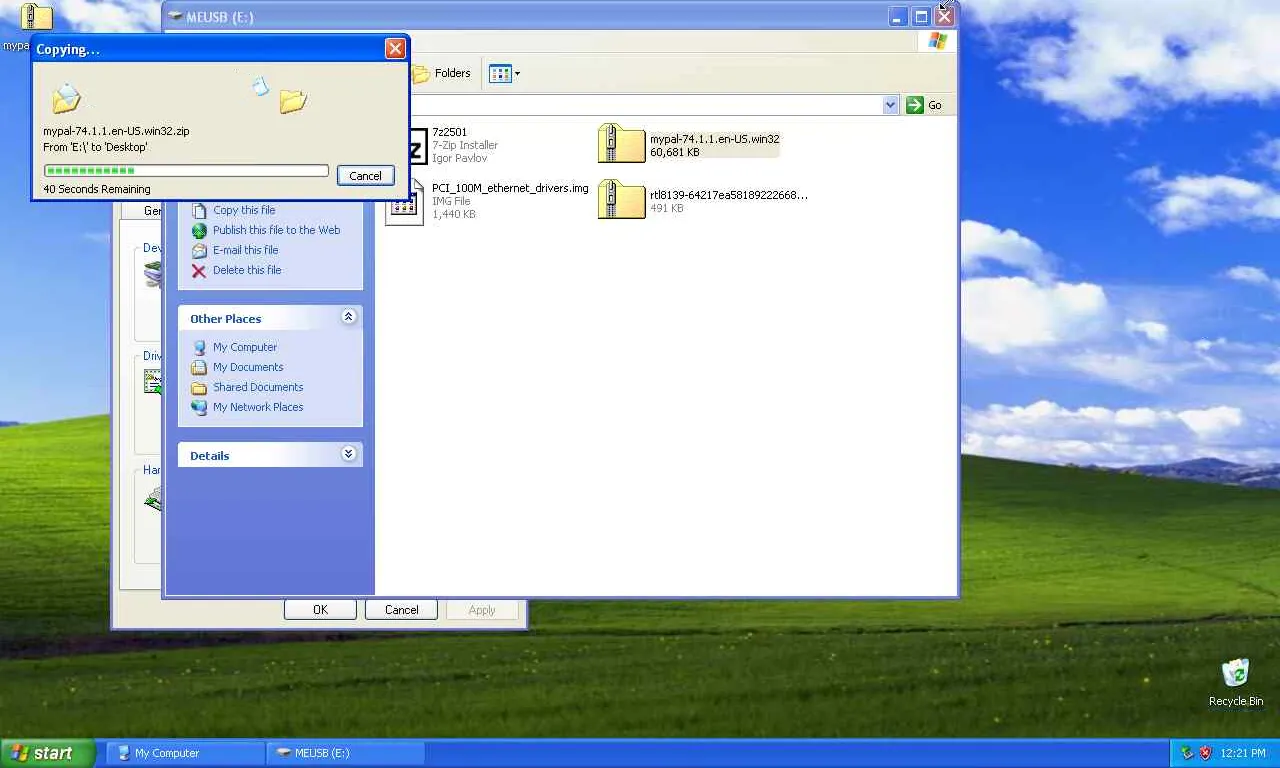Click the destination folder icon in Copying dialog

[x=292, y=100]
